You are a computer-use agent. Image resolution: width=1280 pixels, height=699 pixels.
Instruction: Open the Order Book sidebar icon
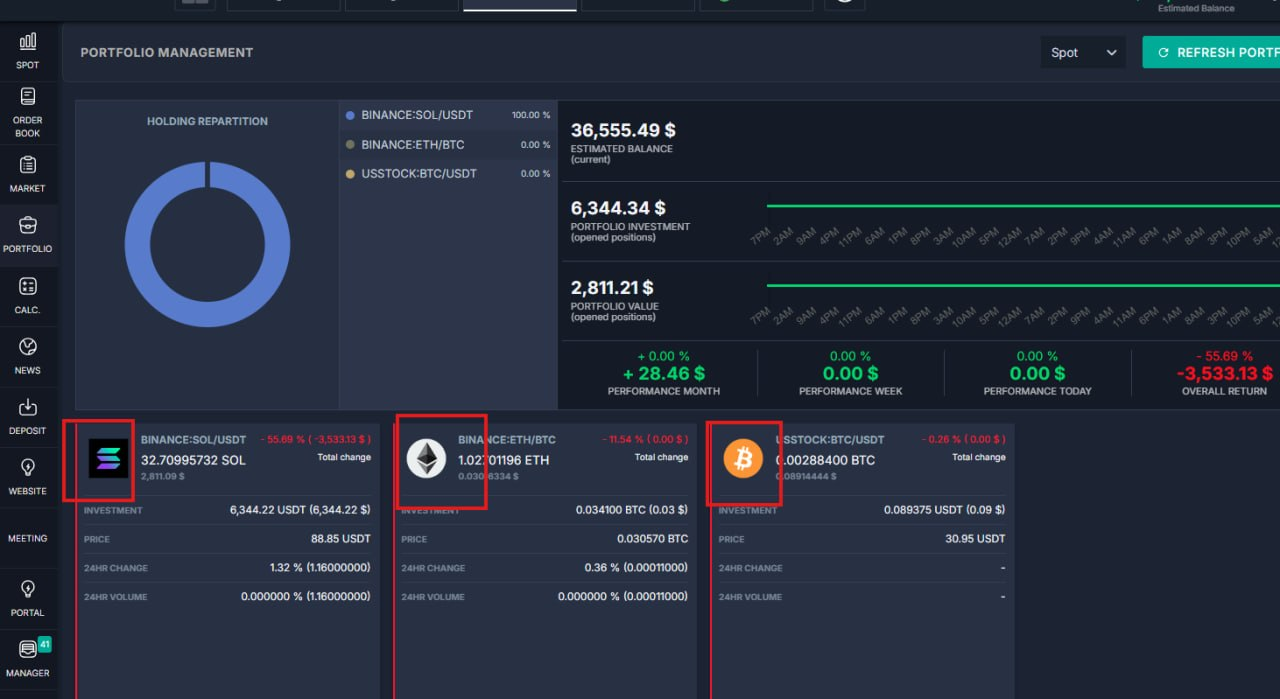click(28, 97)
